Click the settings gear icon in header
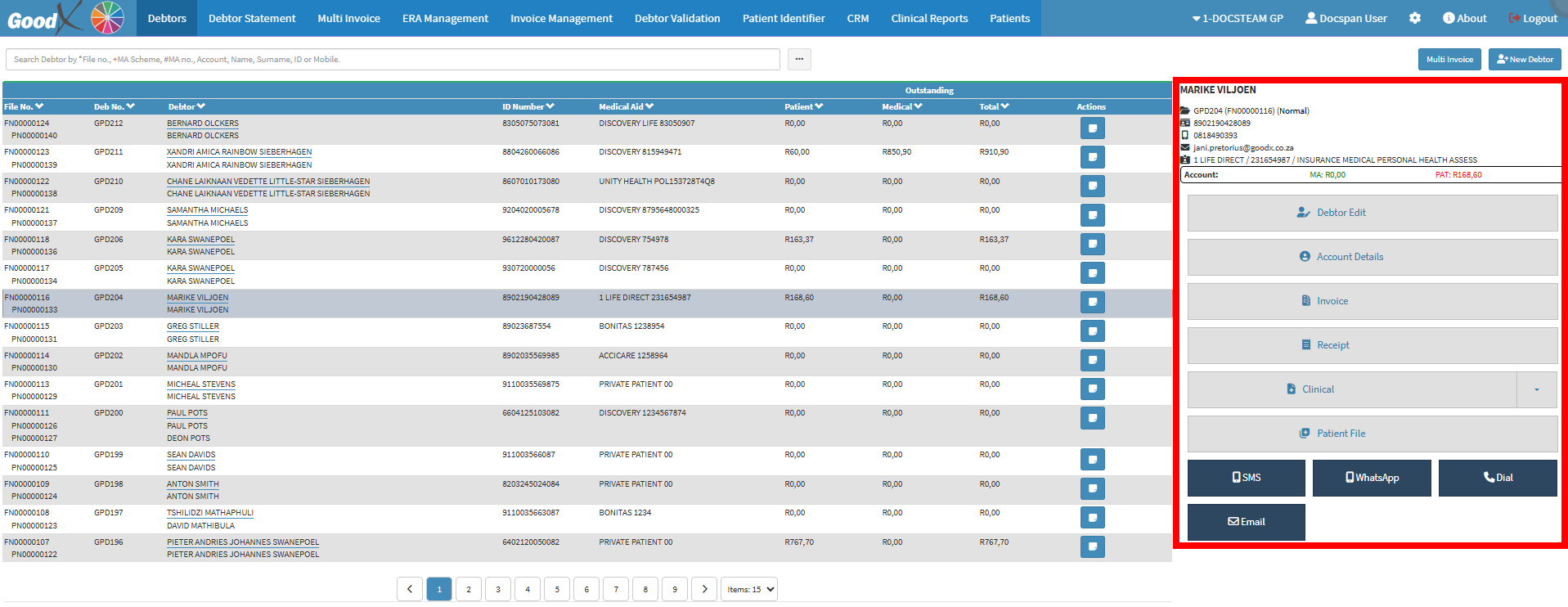The image size is (1568, 607). pyautogui.click(x=1414, y=18)
